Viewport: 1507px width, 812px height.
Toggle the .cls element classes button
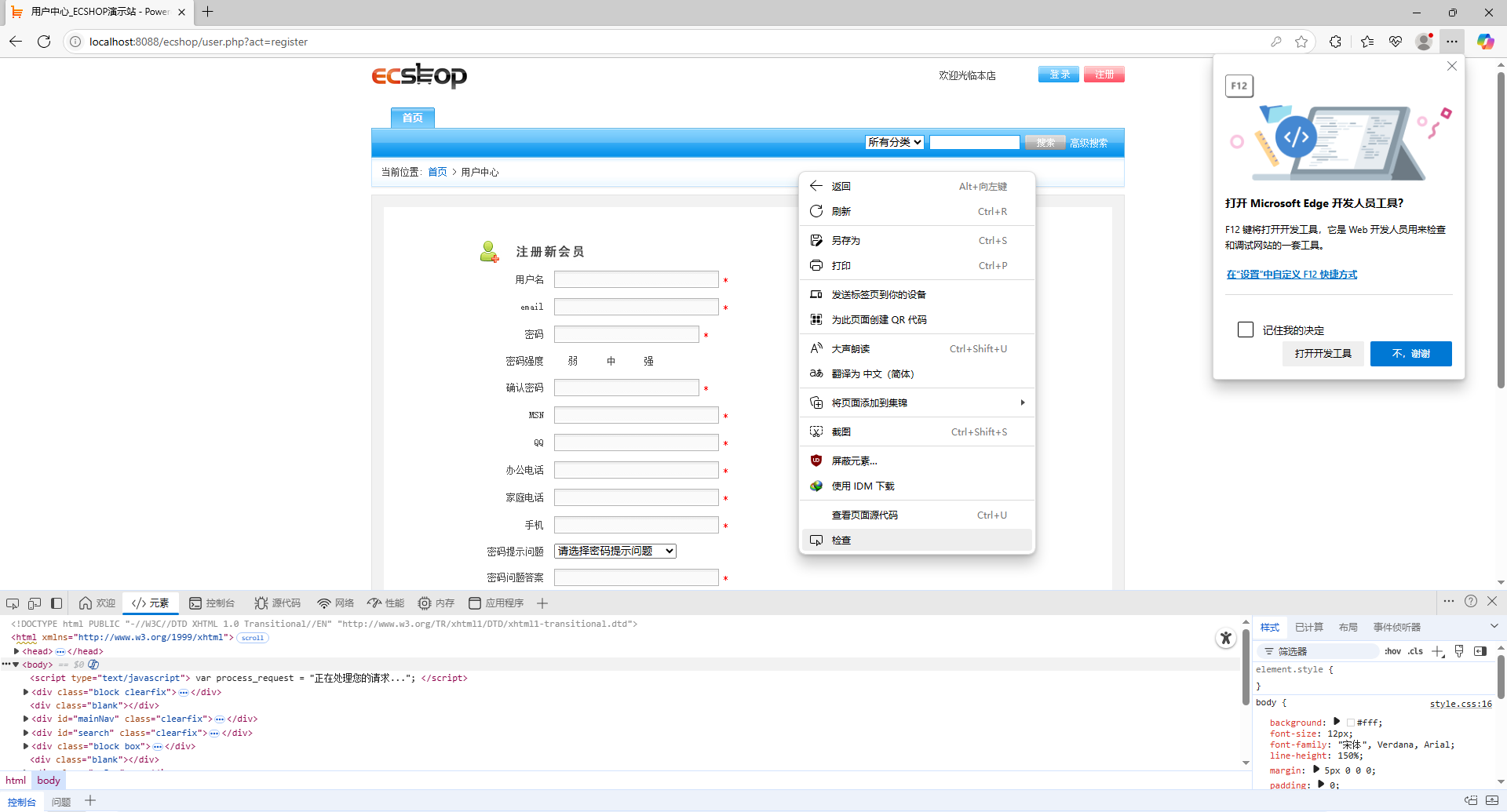pos(1415,651)
